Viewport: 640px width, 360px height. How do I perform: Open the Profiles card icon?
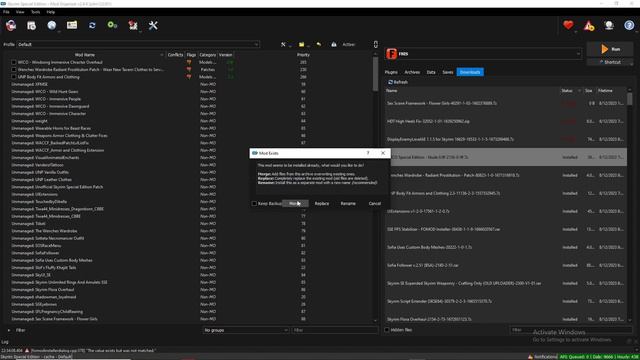72,26
